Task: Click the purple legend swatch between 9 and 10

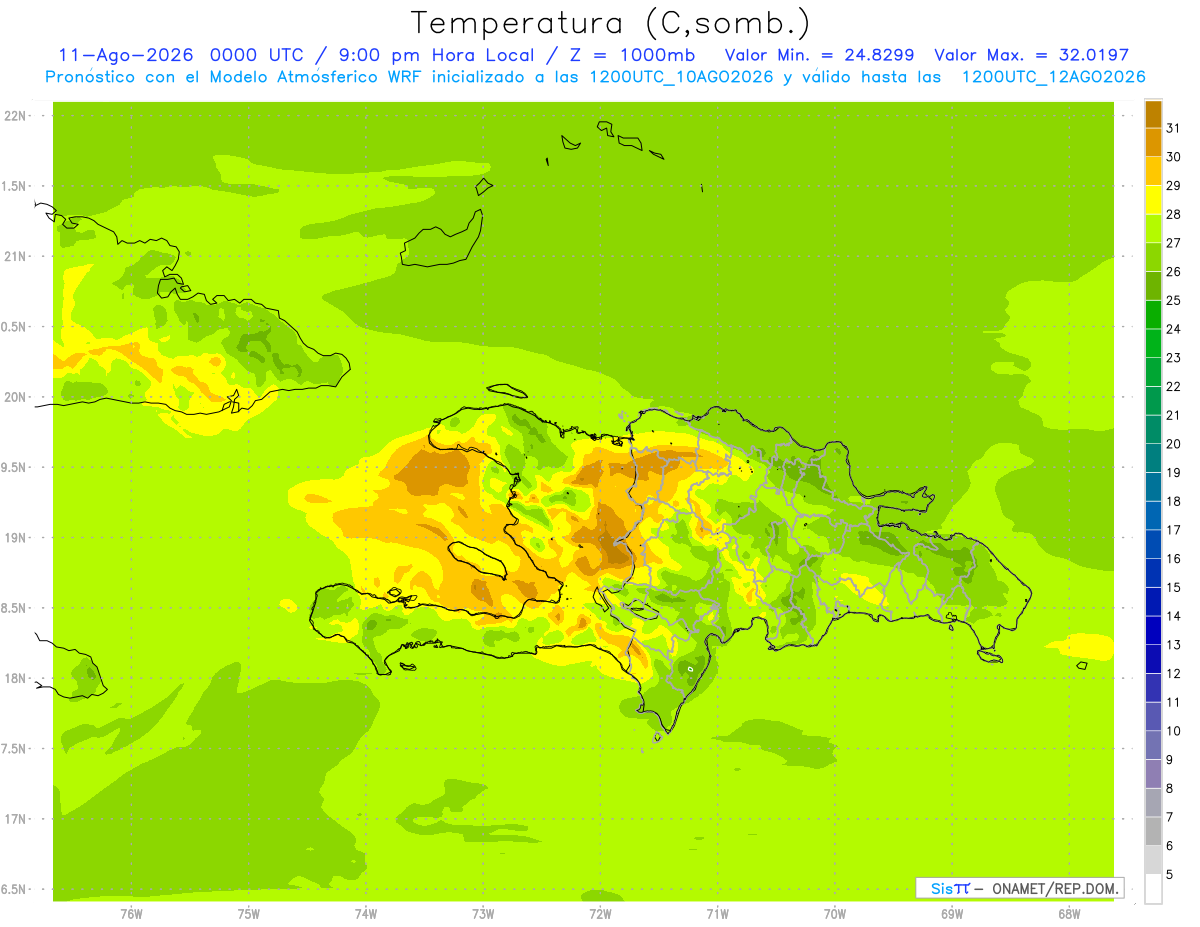Action: point(1153,745)
